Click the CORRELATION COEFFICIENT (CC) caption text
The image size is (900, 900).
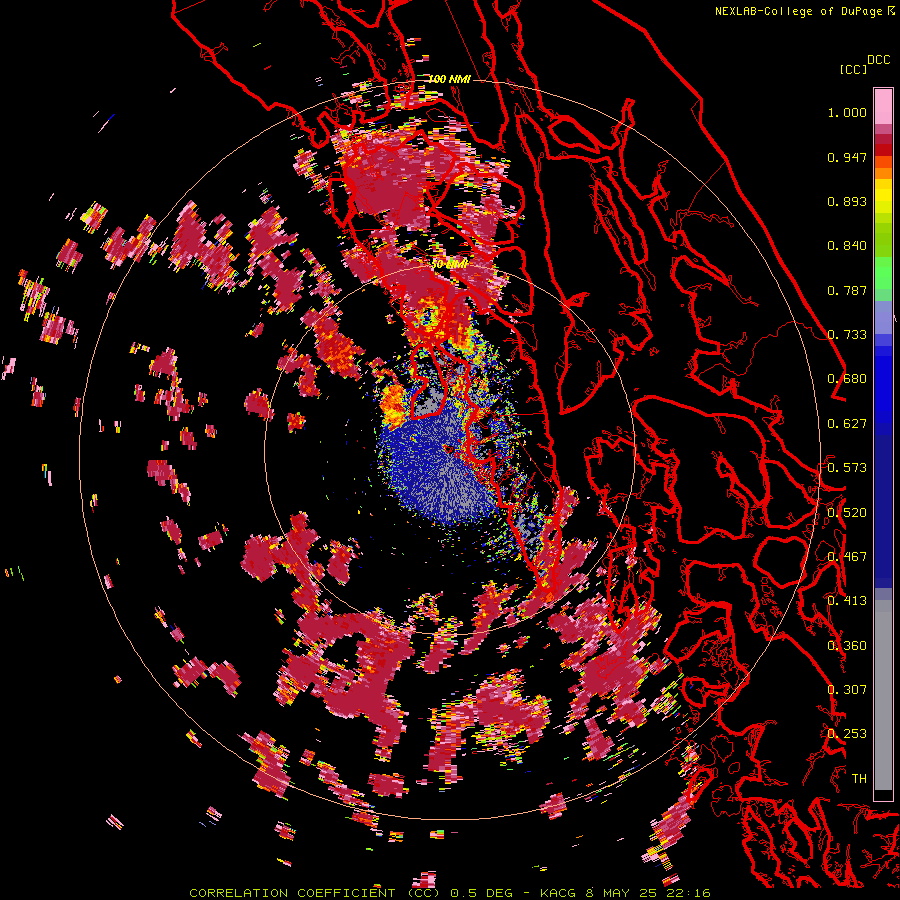click(x=315, y=893)
